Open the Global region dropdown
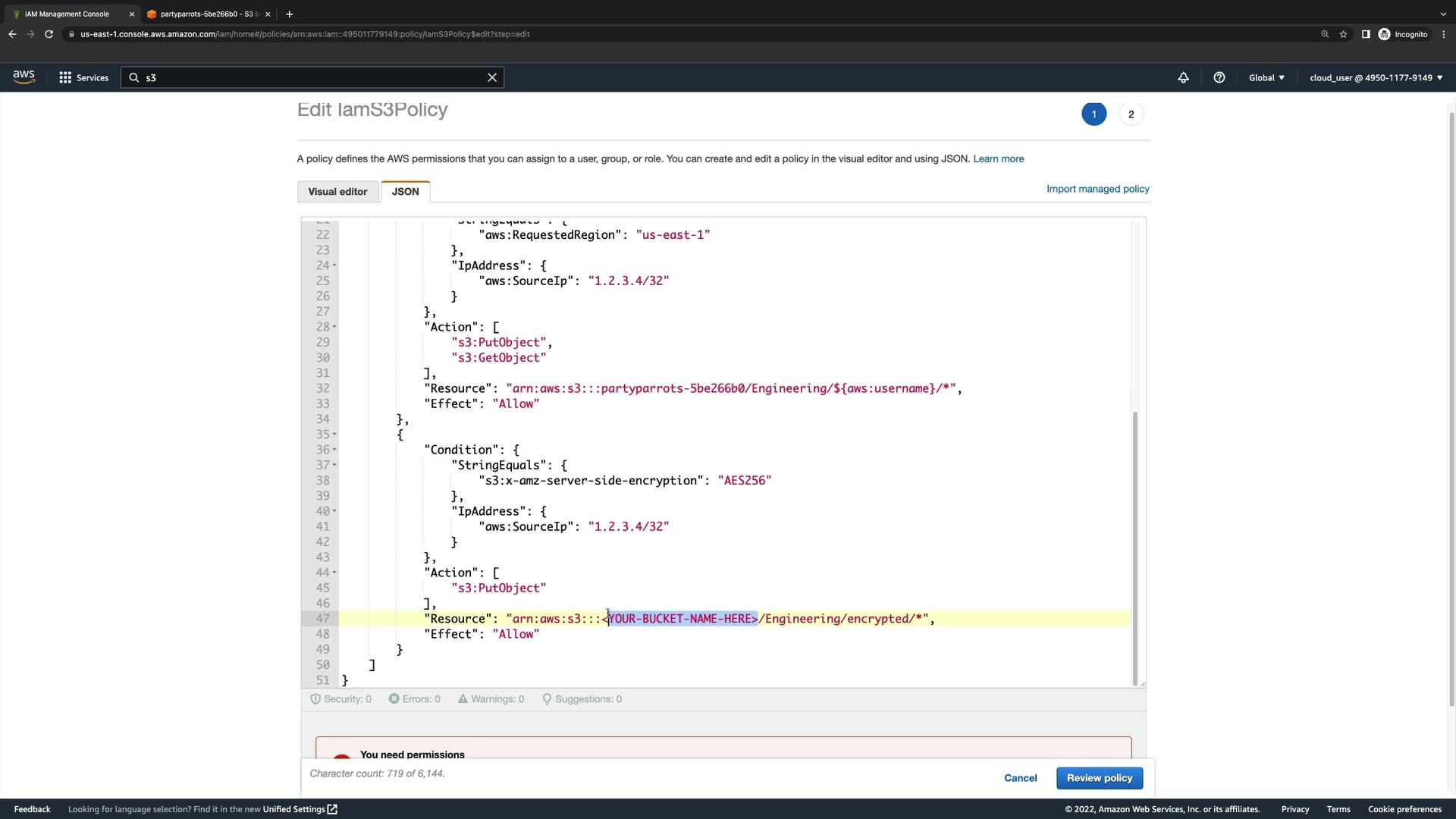The width and height of the screenshot is (1456, 819). click(x=1266, y=77)
